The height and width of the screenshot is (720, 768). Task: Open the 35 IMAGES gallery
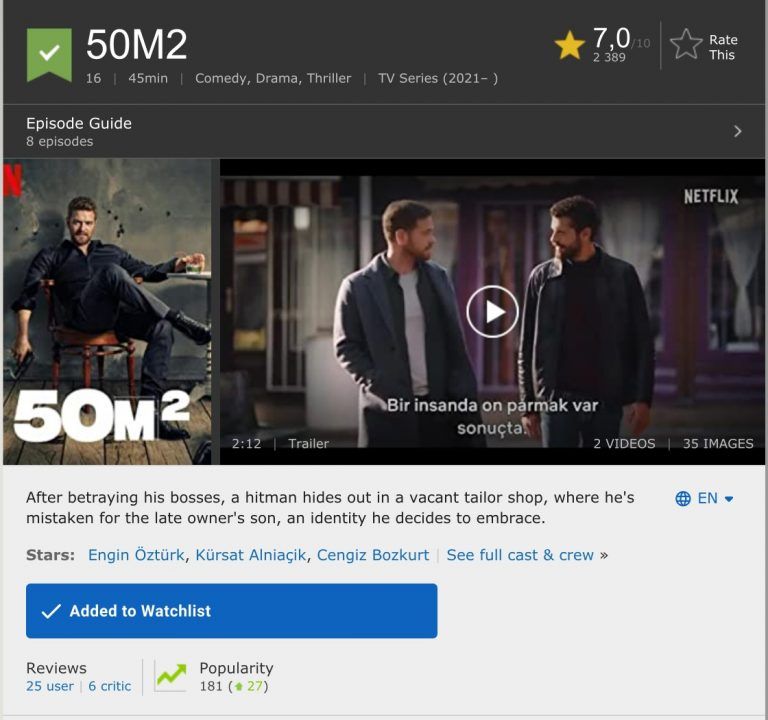pos(718,443)
